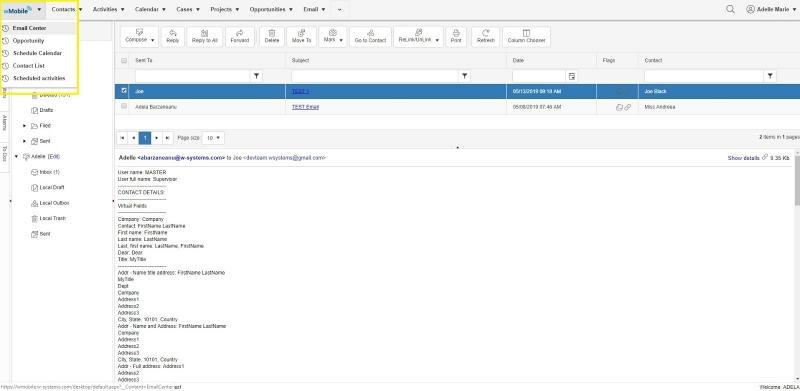This screenshot has height=391, width=800.
Task: Open the Mark dropdown arrow
Action: 341,40
